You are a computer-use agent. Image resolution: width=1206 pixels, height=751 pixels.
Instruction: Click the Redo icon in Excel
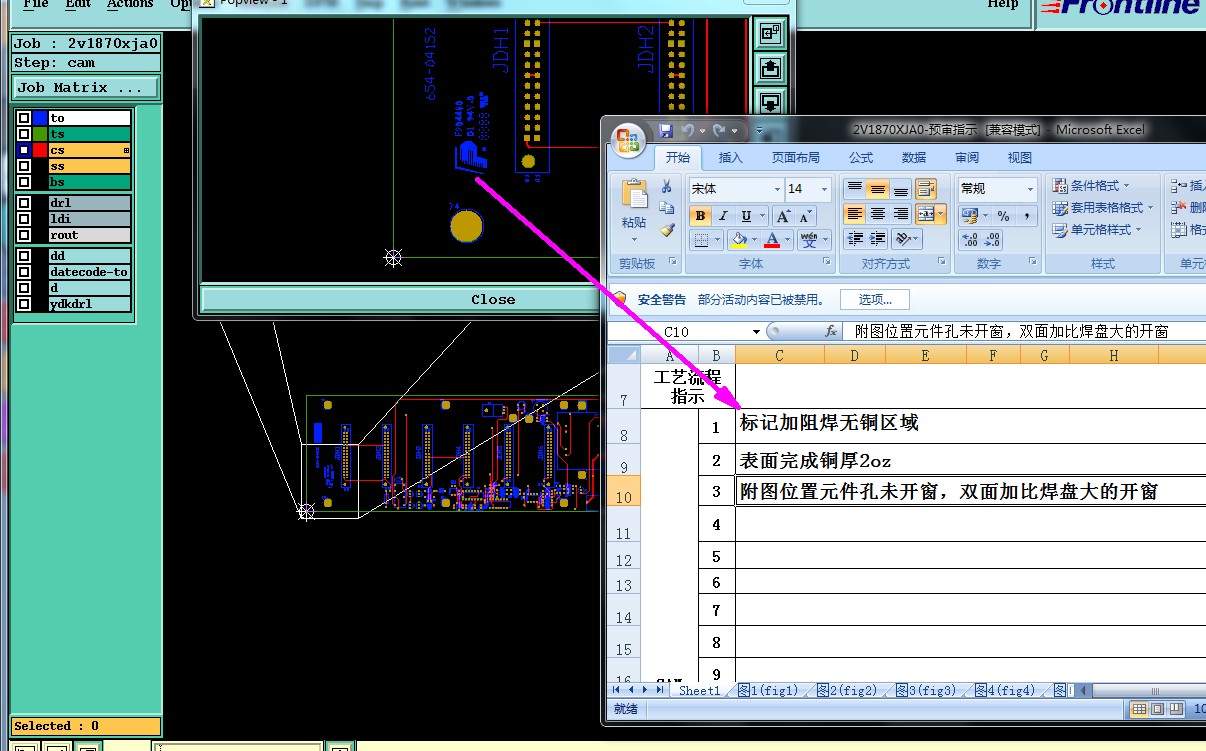coord(718,130)
